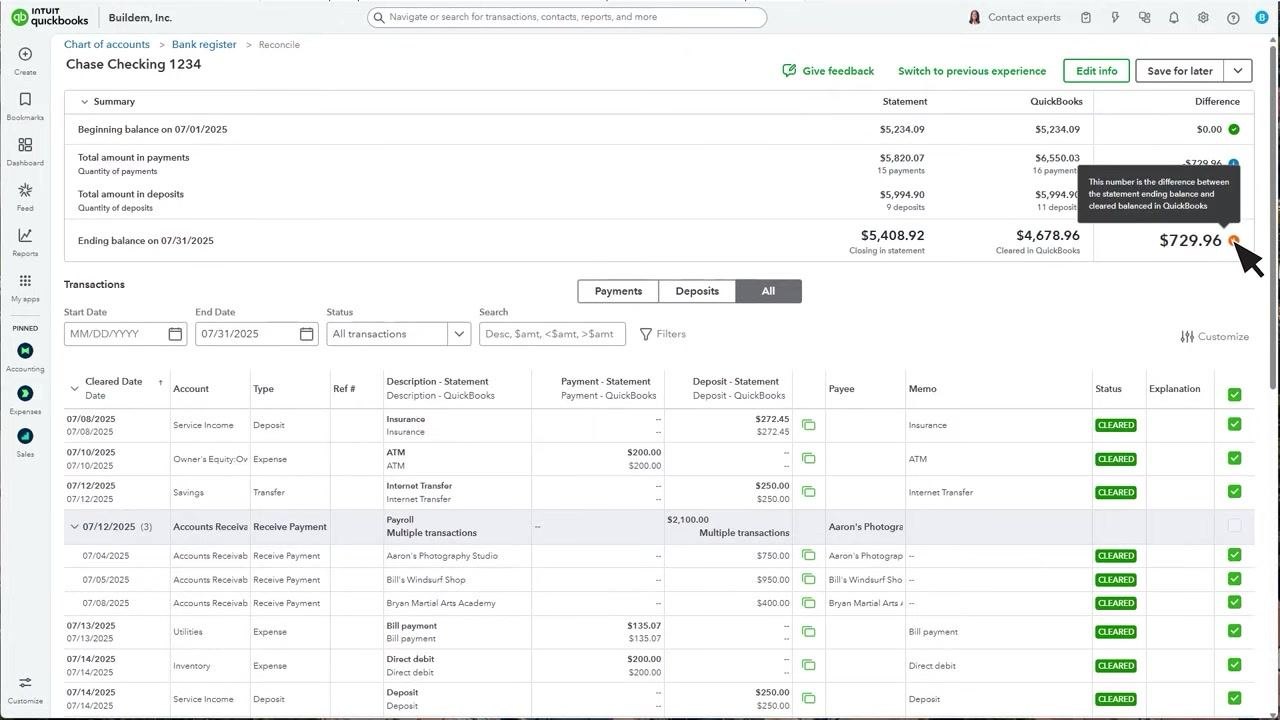Switch to the Deposits tab
Screen dimensions: 1280x720
[x=697, y=291]
